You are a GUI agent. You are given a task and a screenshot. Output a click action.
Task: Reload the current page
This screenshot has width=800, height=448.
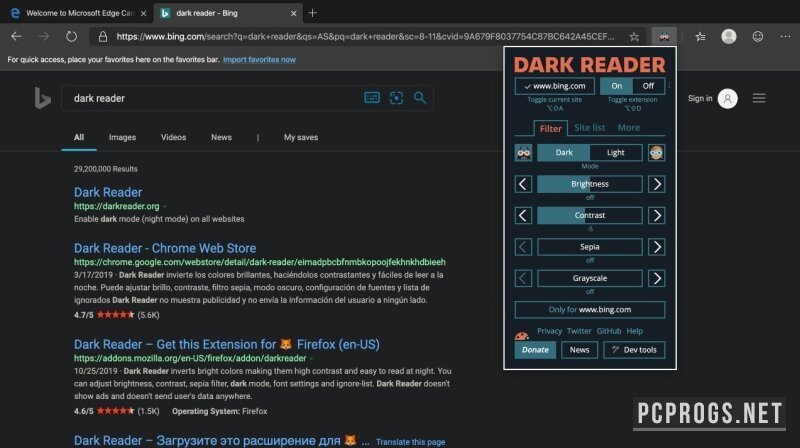click(x=71, y=36)
